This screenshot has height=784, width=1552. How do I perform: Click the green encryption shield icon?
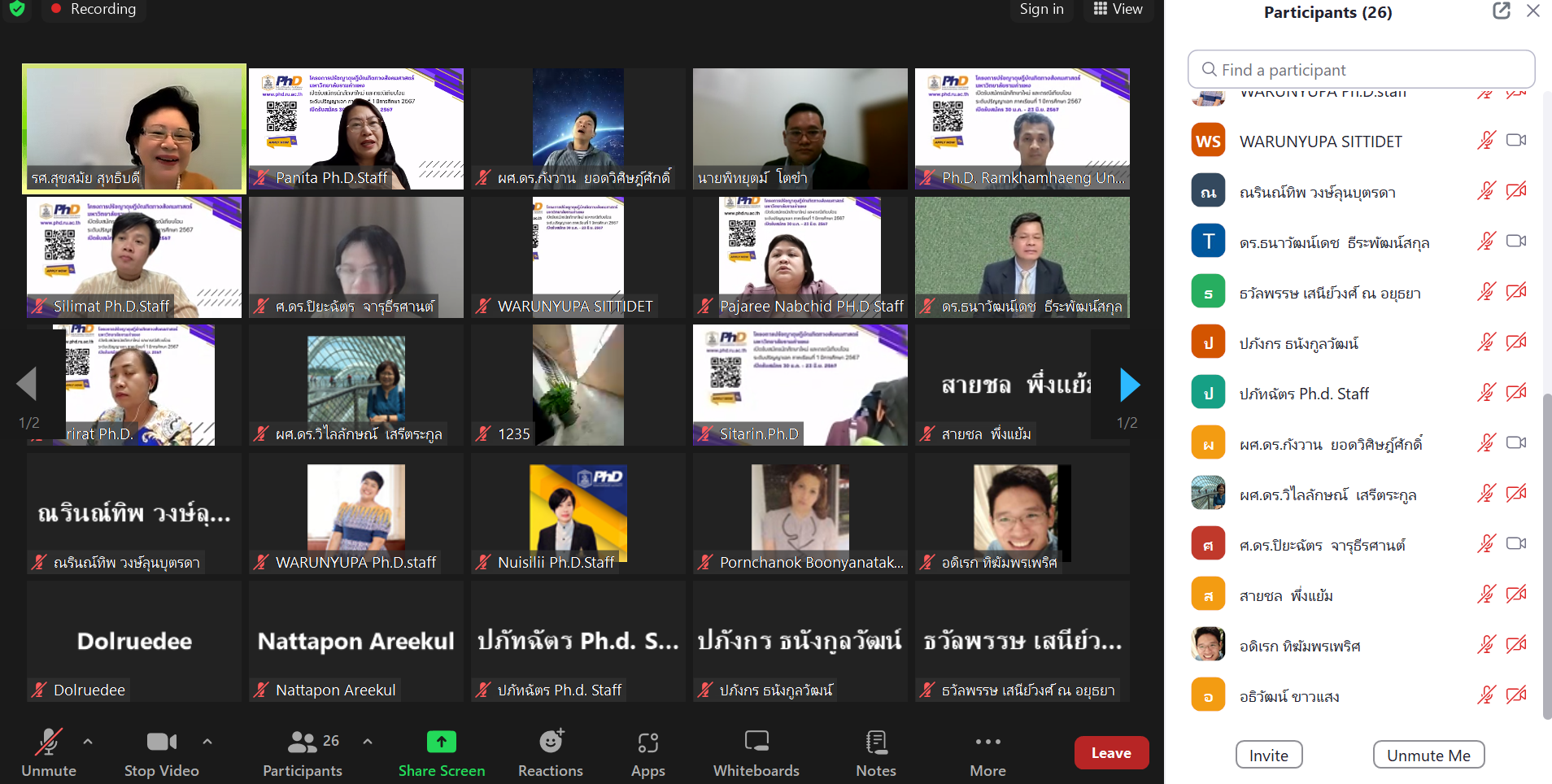17,9
